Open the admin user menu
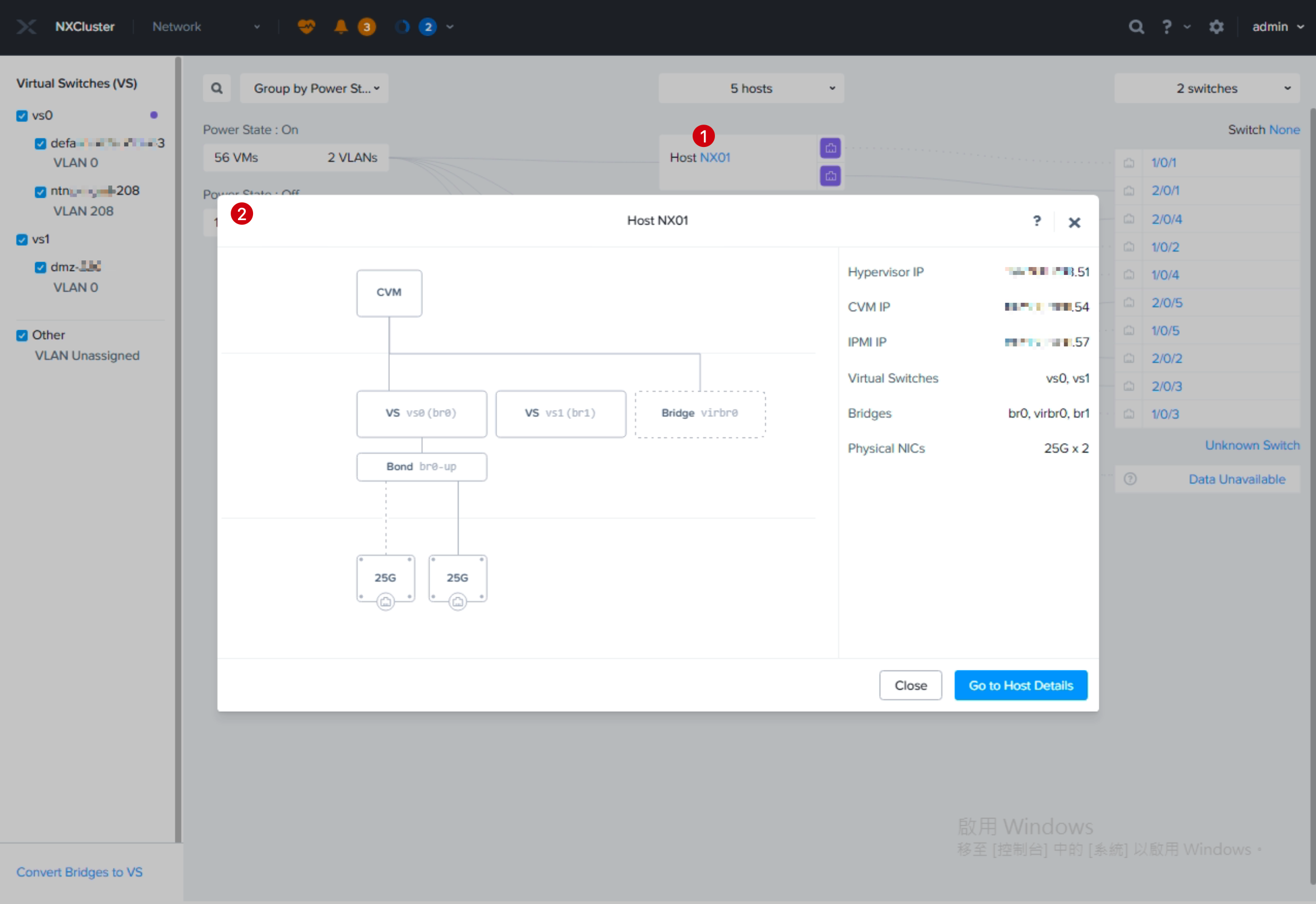This screenshot has width=1316, height=904. pos(1277,27)
